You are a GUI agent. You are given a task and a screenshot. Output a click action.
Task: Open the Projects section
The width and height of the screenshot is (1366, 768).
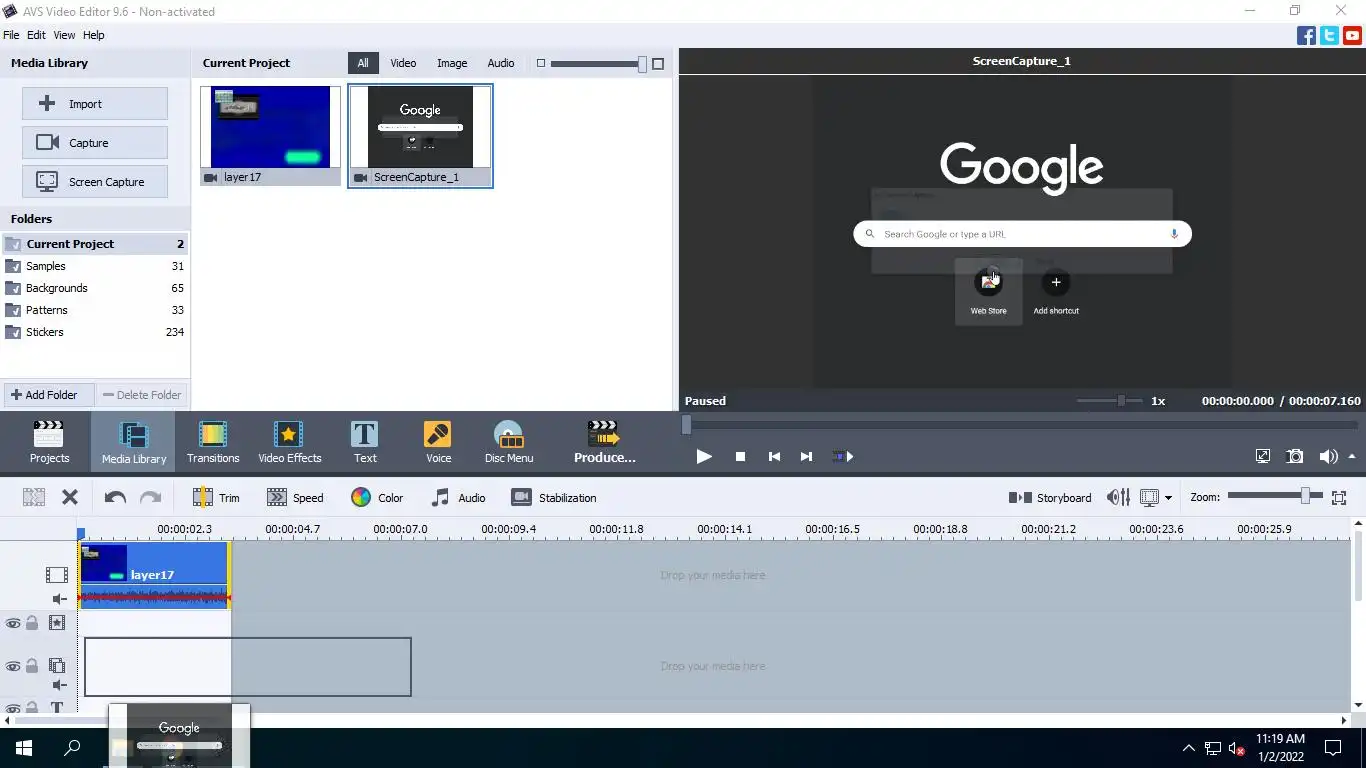point(49,442)
